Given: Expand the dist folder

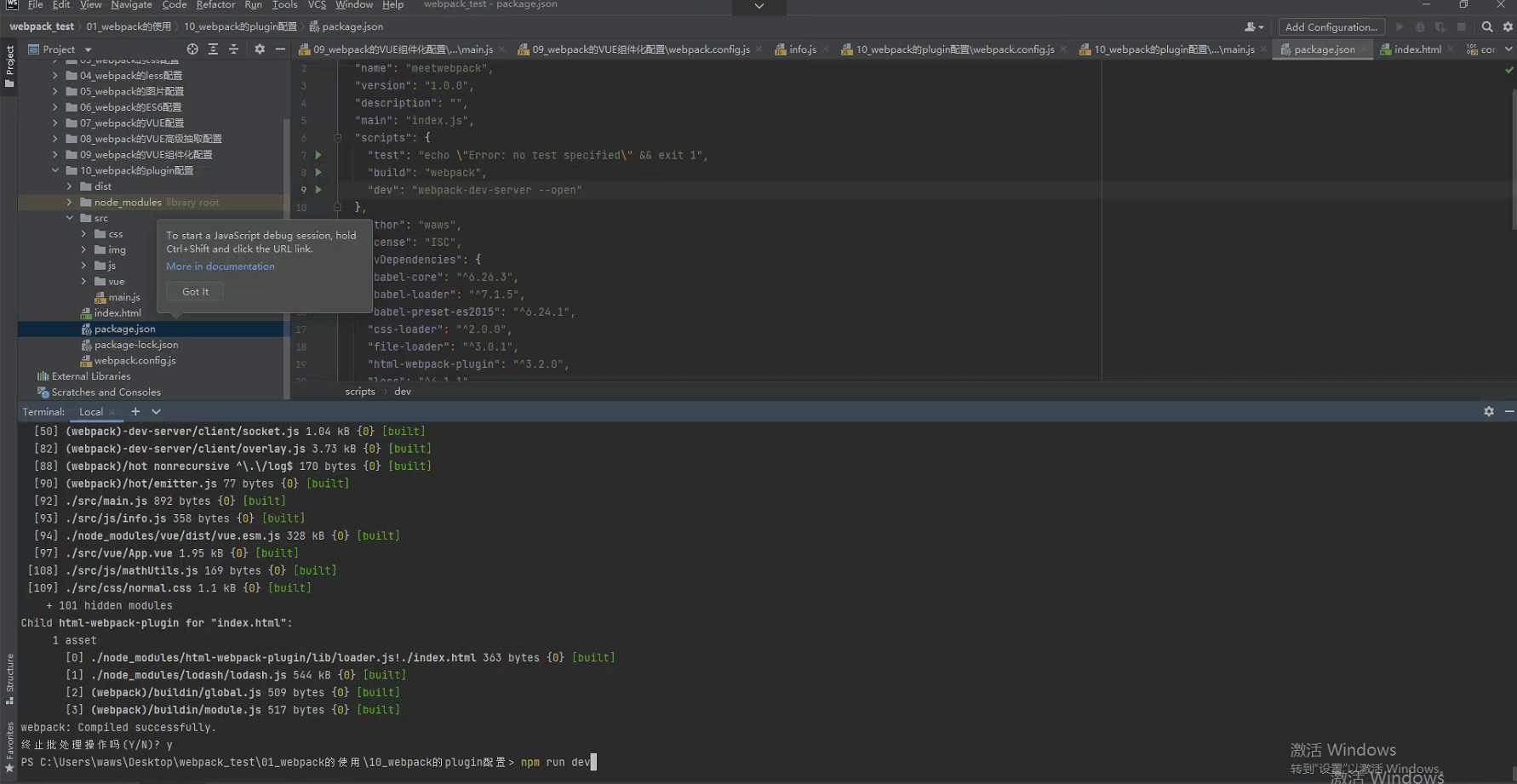Looking at the screenshot, I should tap(70, 186).
